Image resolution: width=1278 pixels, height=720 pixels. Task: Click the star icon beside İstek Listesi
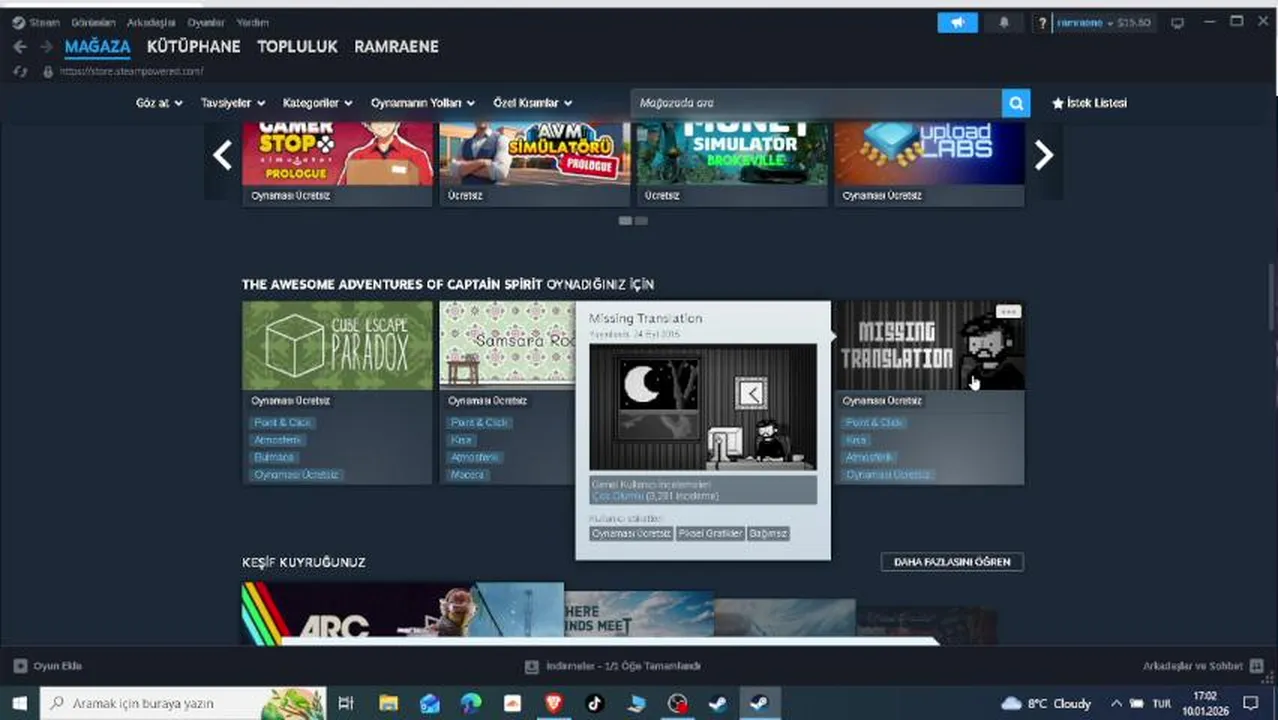1058,103
